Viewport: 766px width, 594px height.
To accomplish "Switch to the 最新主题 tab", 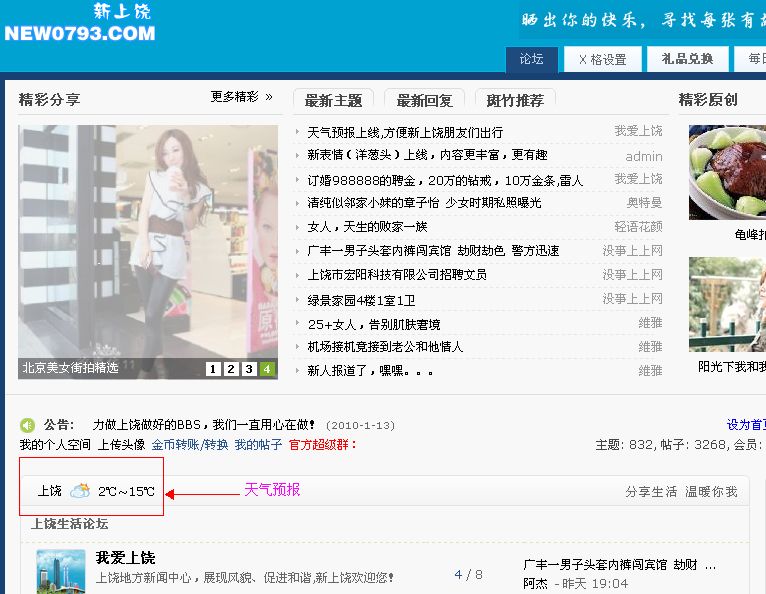I will pyautogui.click(x=334, y=101).
